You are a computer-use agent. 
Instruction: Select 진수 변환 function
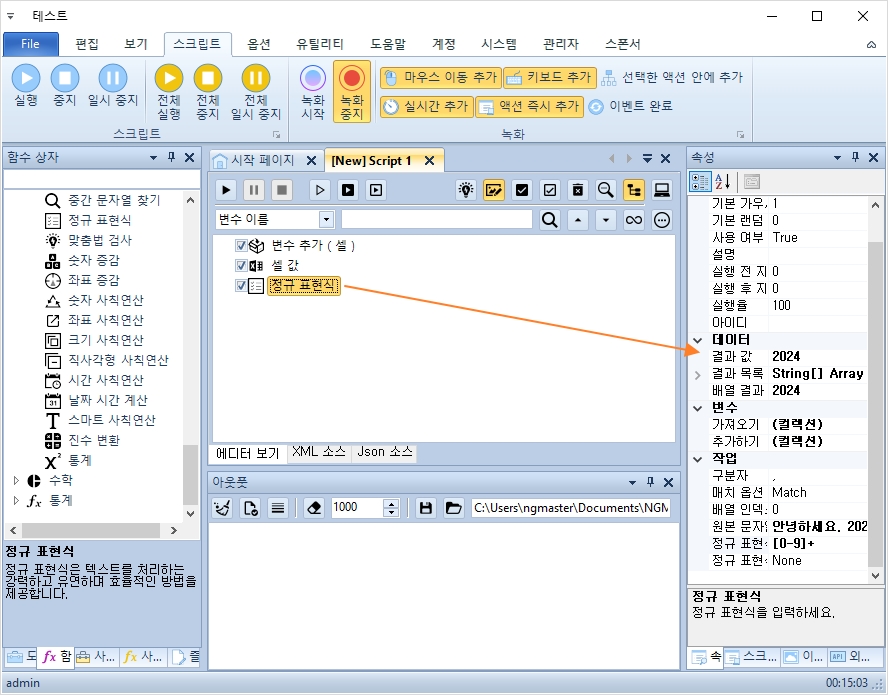tap(94, 440)
